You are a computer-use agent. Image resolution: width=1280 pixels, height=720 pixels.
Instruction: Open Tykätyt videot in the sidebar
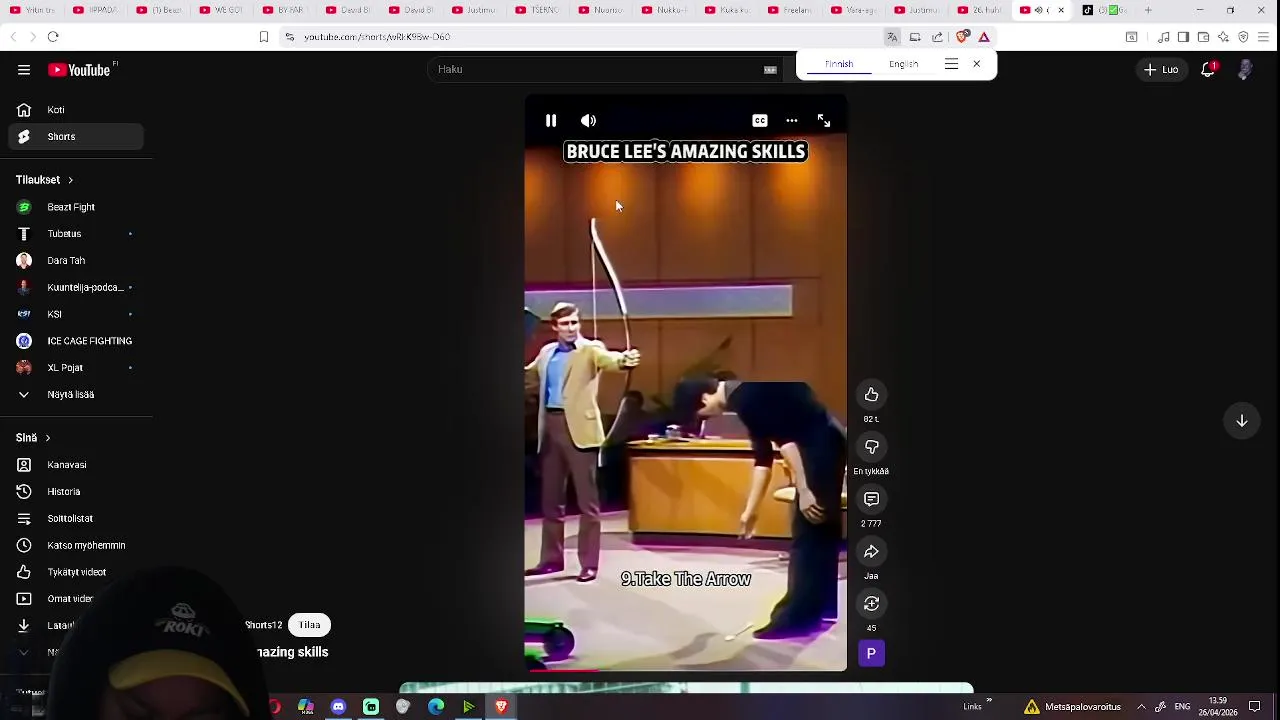(76, 572)
